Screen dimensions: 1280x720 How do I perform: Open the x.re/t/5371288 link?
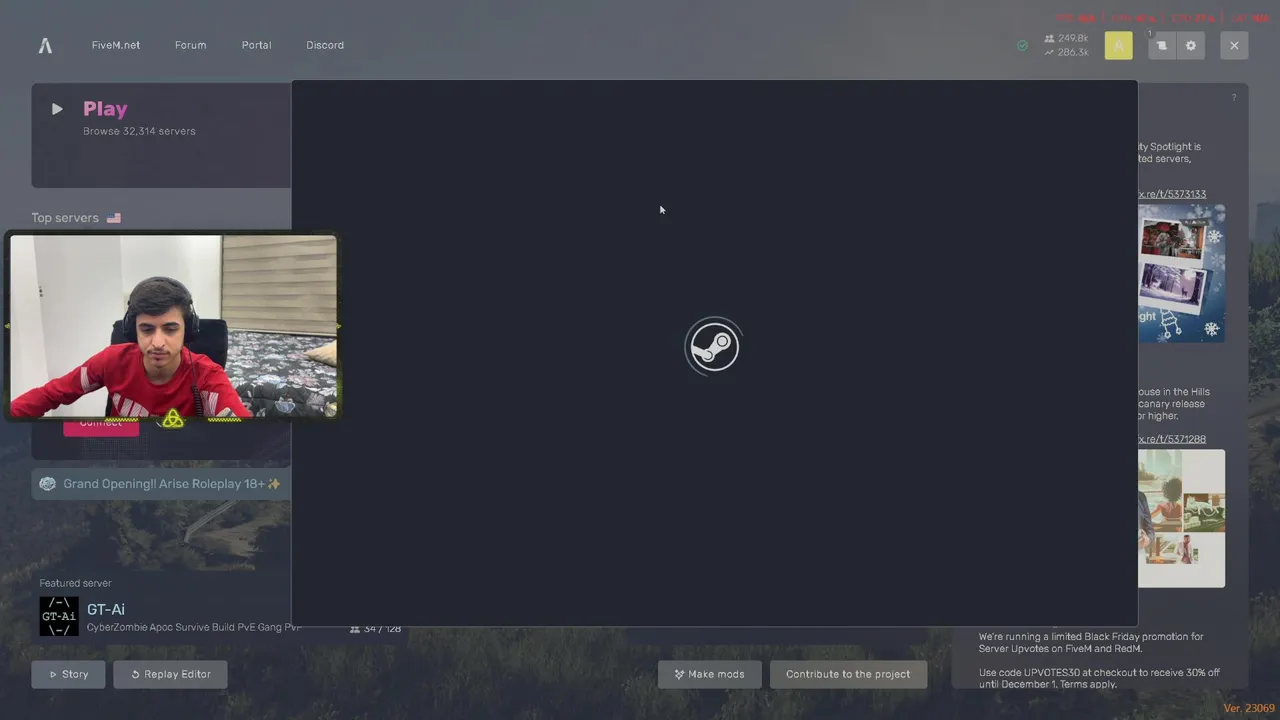click(x=1172, y=439)
